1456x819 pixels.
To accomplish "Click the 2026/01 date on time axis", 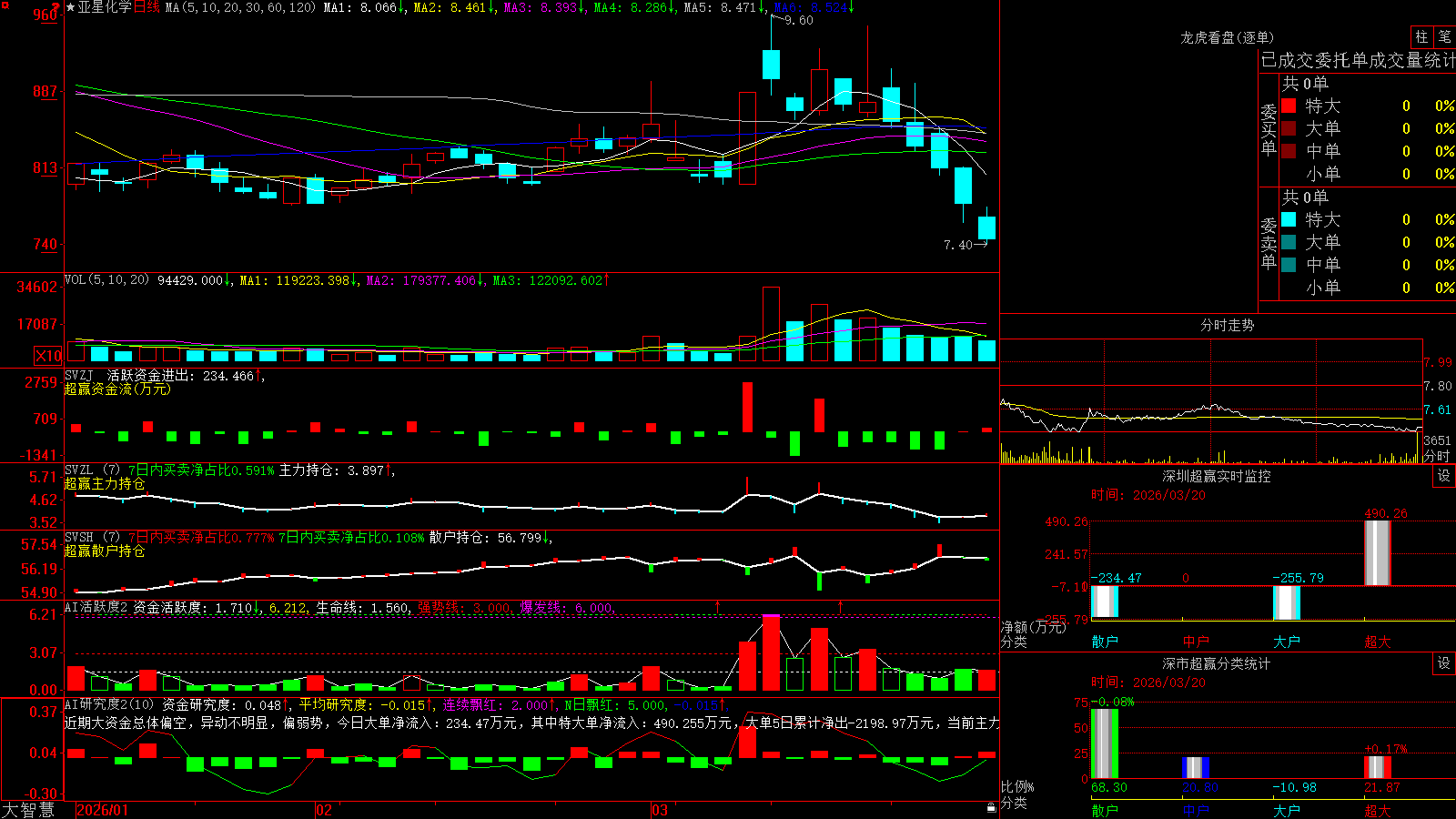I will [102, 810].
